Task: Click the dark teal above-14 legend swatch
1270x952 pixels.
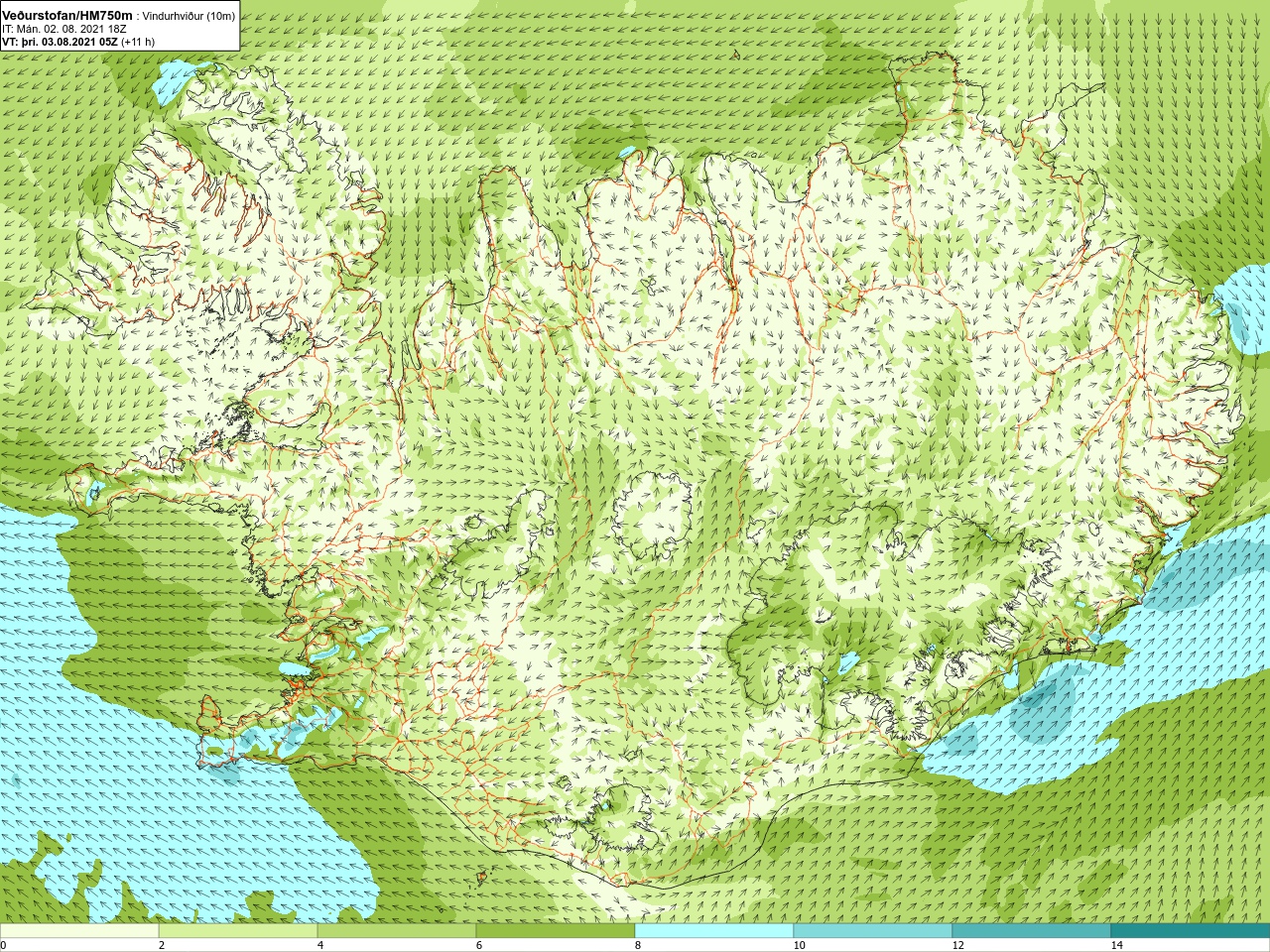Action: (1191, 931)
